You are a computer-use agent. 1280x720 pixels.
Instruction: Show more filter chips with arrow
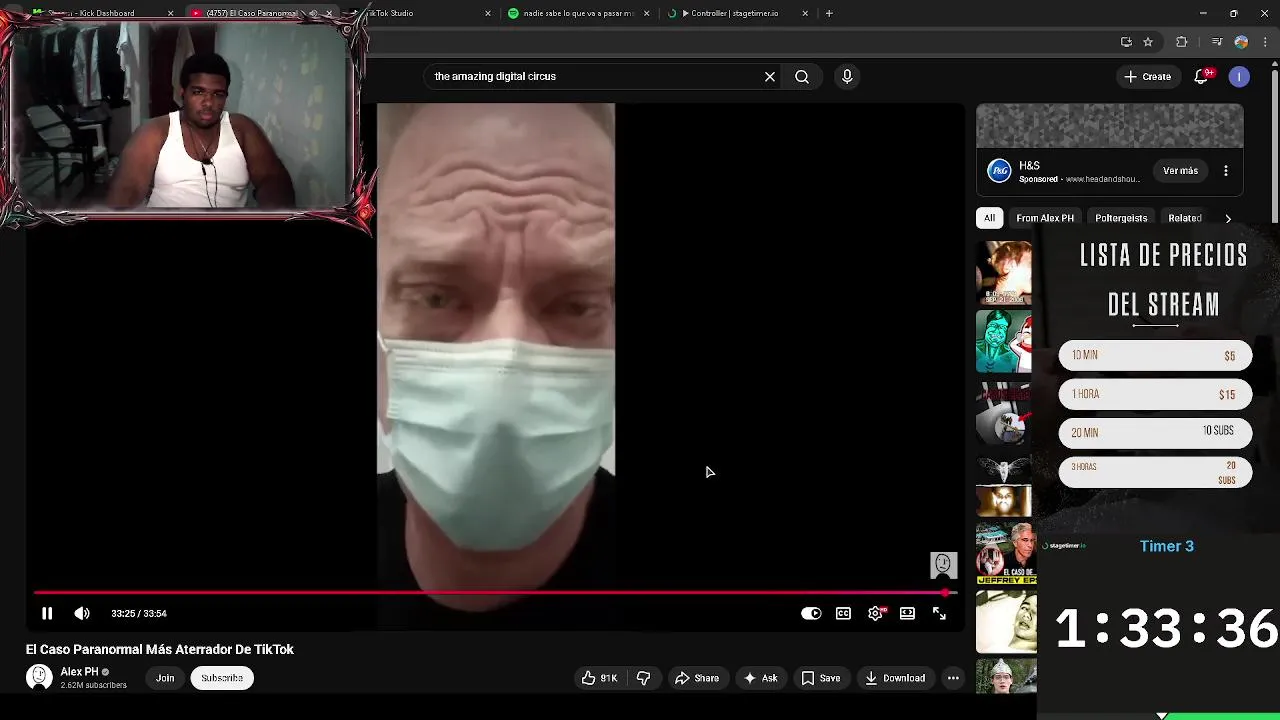(1228, 218)
